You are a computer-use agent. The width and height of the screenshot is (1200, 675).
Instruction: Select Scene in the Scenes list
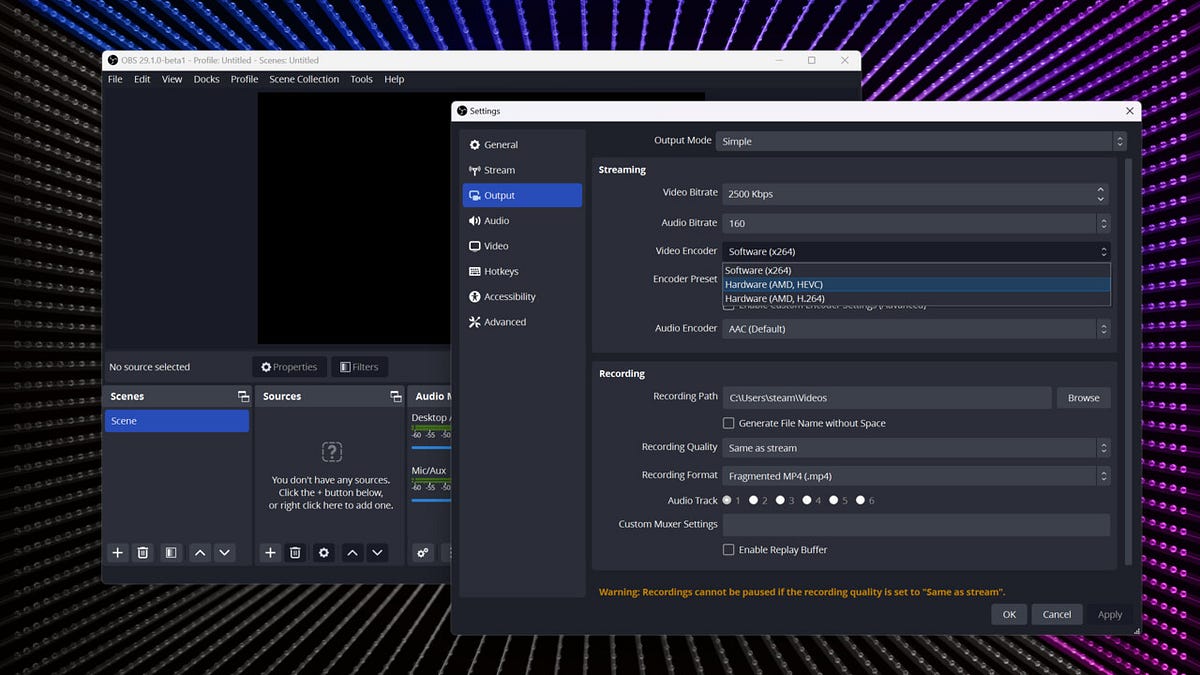point(177,421)
